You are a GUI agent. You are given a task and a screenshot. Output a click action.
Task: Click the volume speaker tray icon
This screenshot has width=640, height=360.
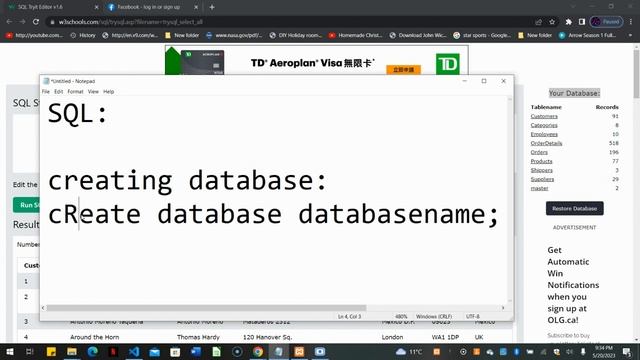pos(569,351)
